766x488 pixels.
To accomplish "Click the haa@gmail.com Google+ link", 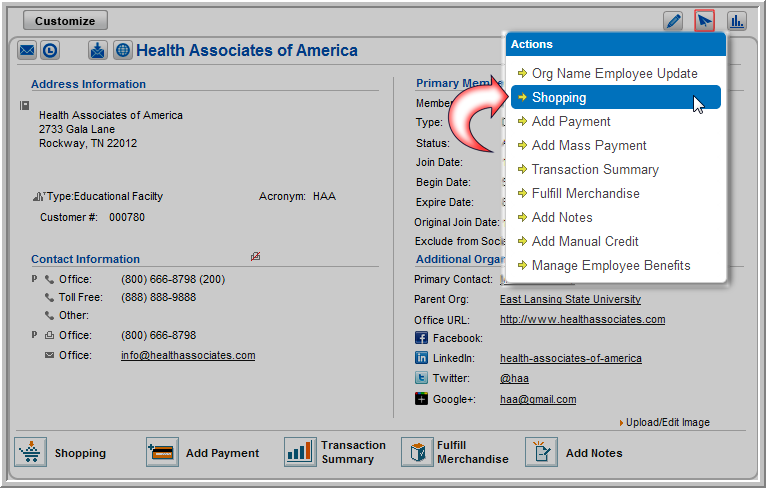I will click(538, 399).
